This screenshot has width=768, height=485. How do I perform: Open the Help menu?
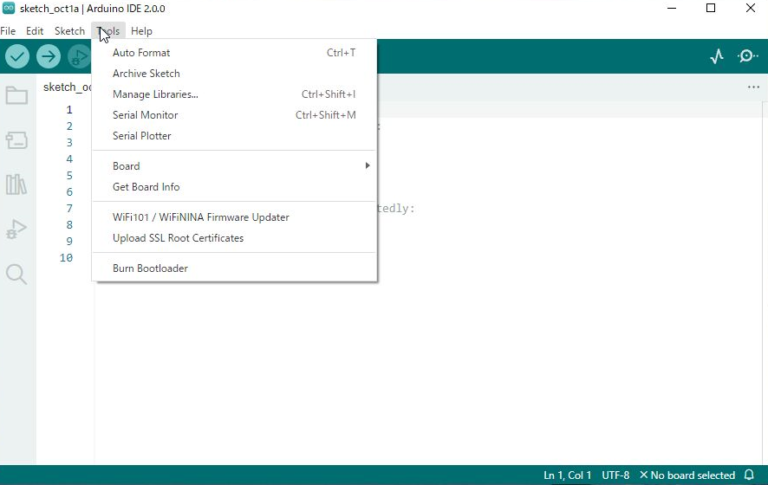(x=142, y=31)
